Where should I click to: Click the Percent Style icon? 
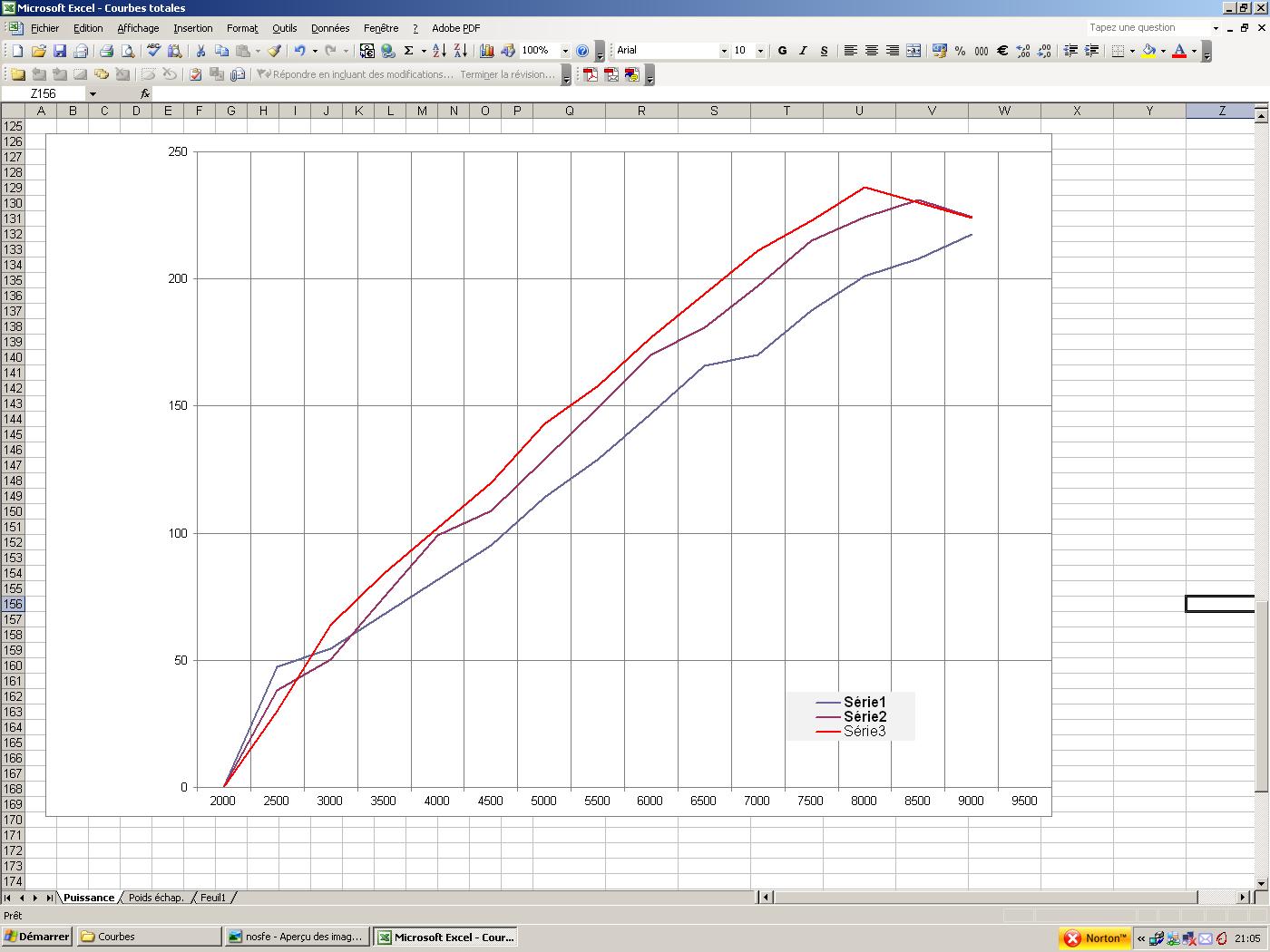click(960, 51)
